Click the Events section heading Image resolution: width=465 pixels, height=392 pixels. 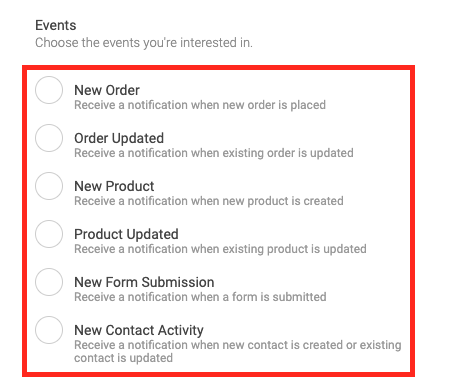(x=56, y=25)
